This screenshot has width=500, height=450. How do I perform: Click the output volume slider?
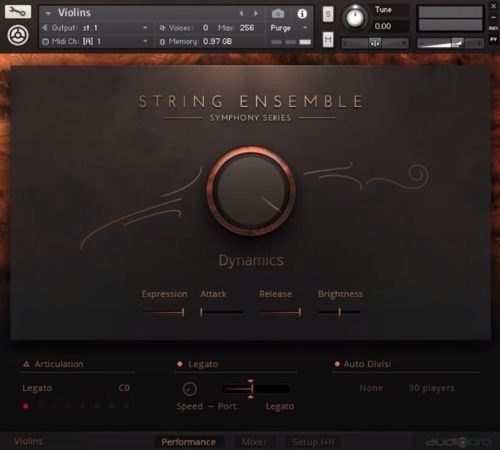(450, 43)
